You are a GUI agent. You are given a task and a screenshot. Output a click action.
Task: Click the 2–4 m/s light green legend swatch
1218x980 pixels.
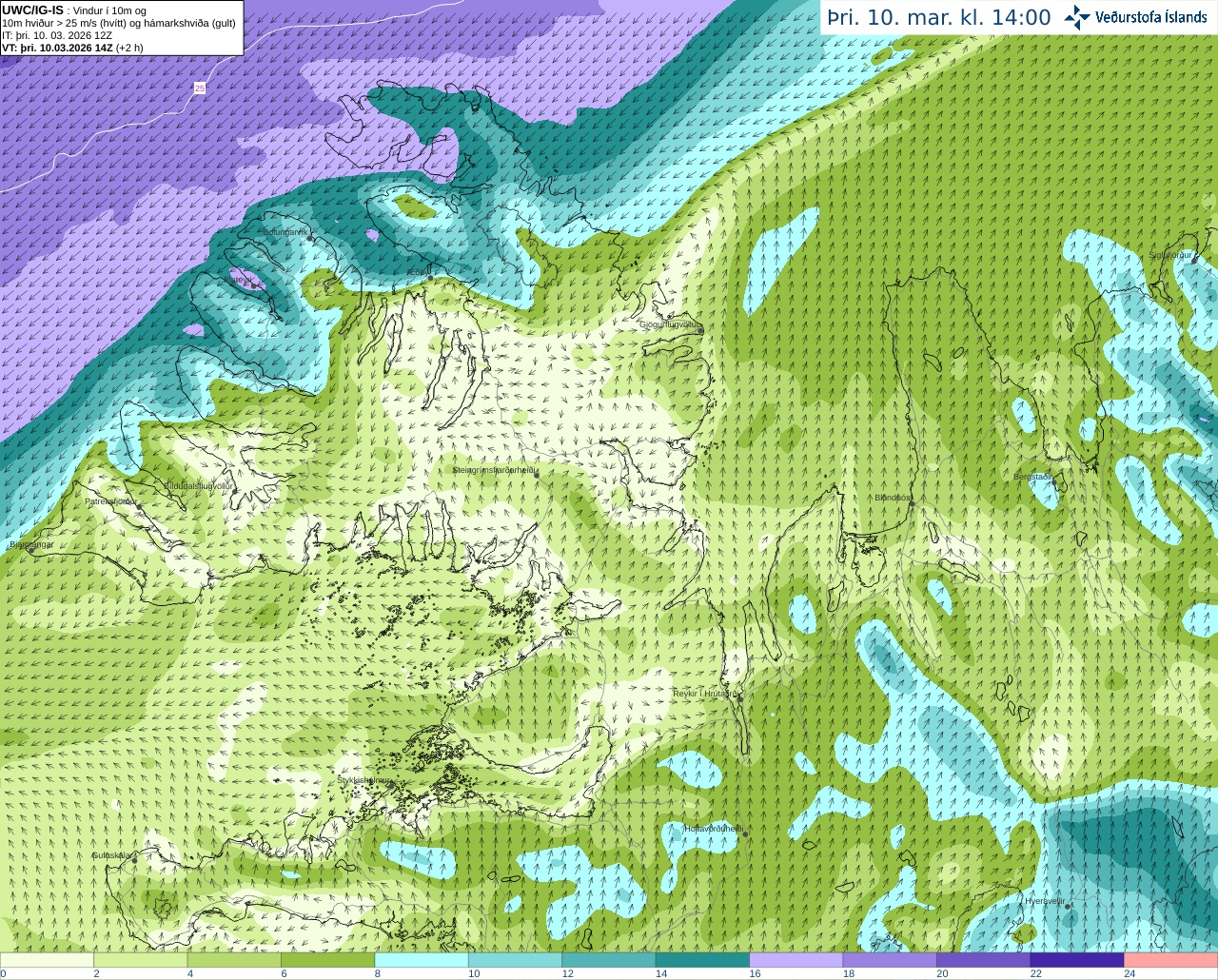tap(141, 960)
